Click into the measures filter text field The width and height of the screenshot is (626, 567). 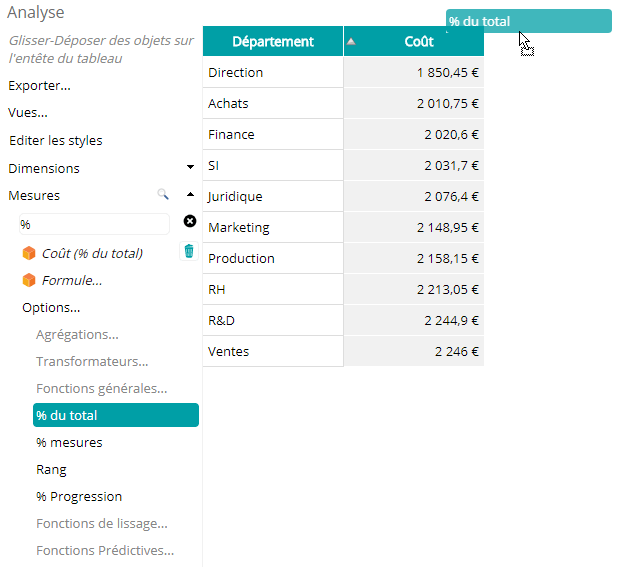pyautogui.click(x=94, y=224)
